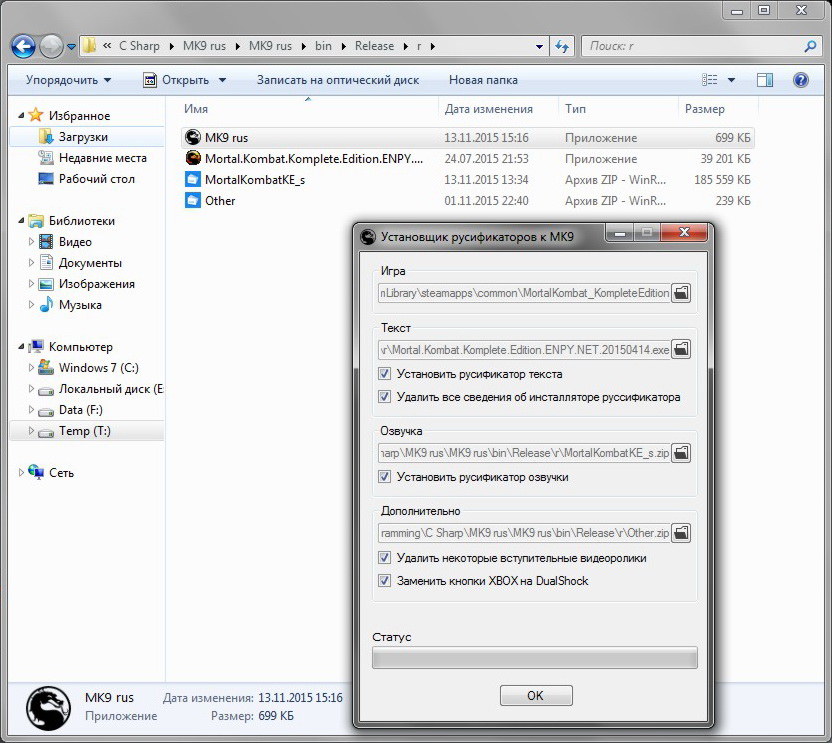
Task: Open Изображения library
Action: (x=96, y=284)
